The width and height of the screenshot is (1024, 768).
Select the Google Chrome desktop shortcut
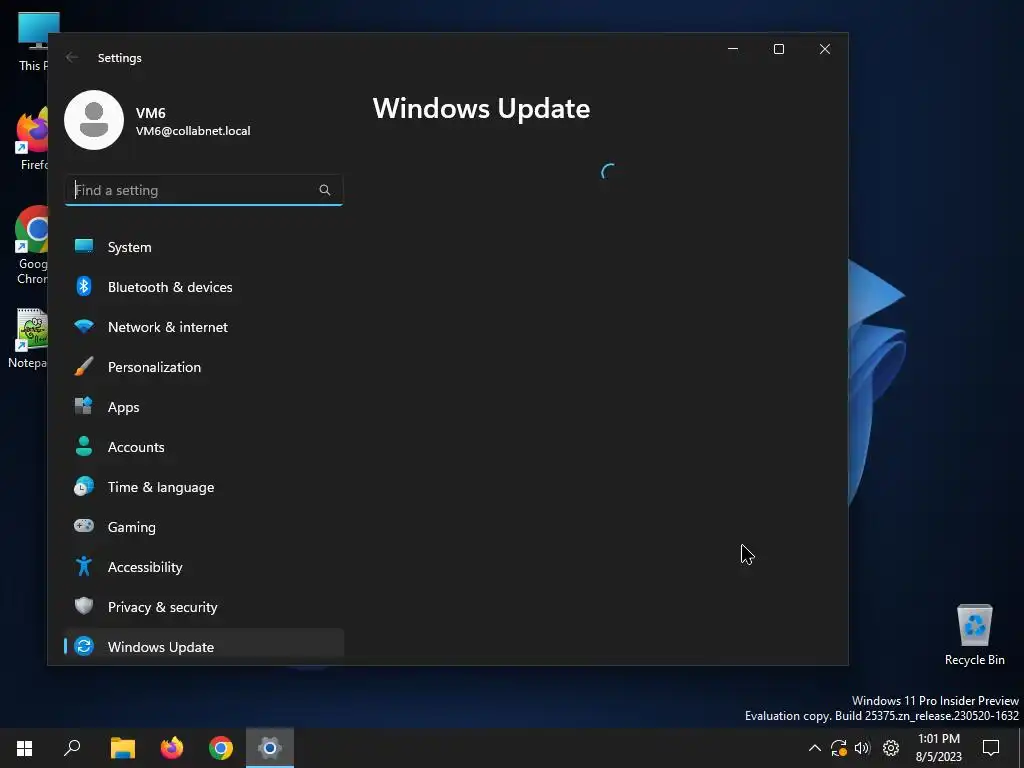31,245
